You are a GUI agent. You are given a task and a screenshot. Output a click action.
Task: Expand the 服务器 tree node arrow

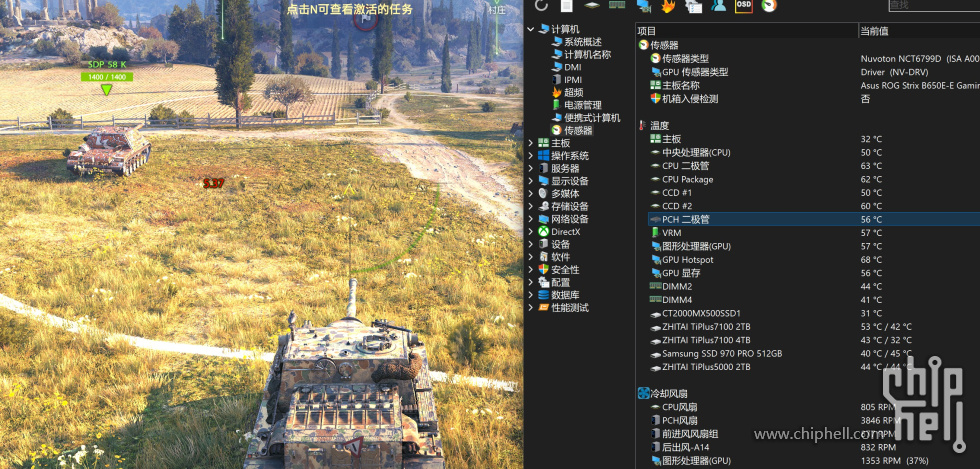point(531,168)
